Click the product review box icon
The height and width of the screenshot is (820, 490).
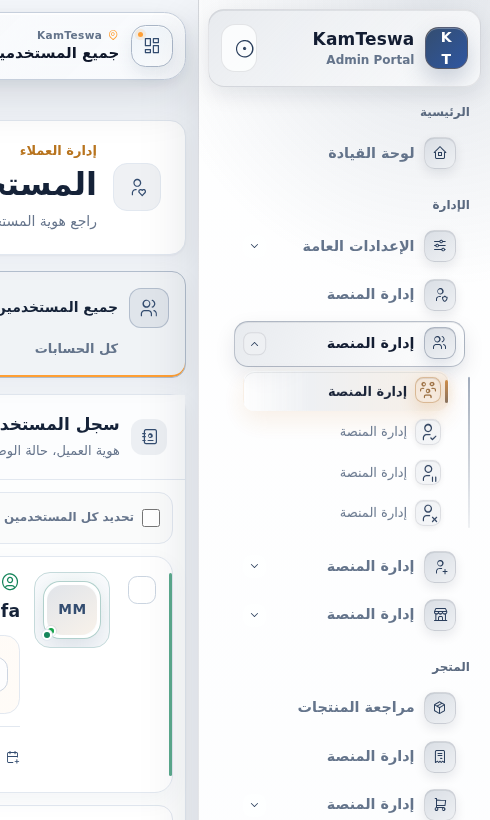click(440, 708)
